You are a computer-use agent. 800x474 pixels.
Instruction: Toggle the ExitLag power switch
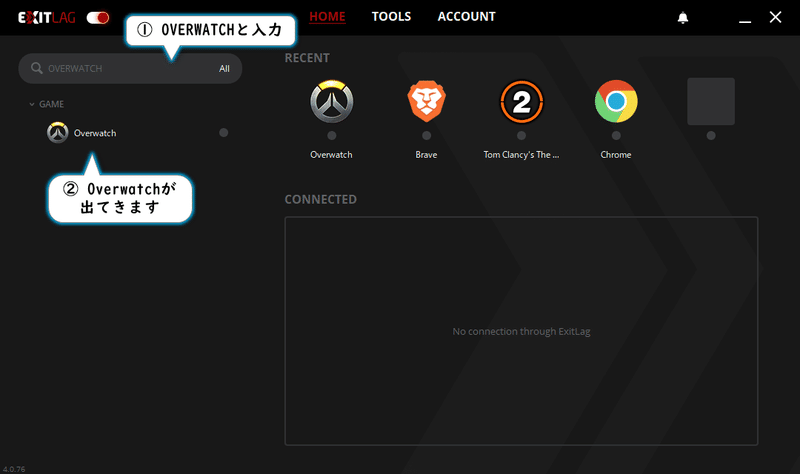[x=97, y=18]
